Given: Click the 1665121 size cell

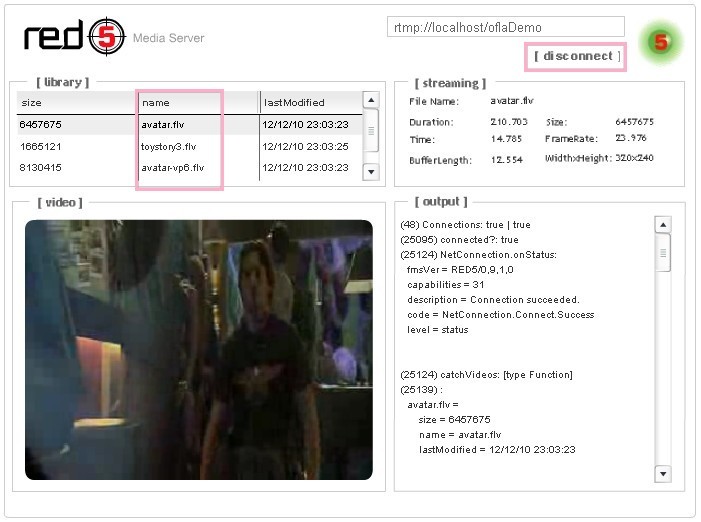Looking at the screenshot, I should click(x=40, y=147).
